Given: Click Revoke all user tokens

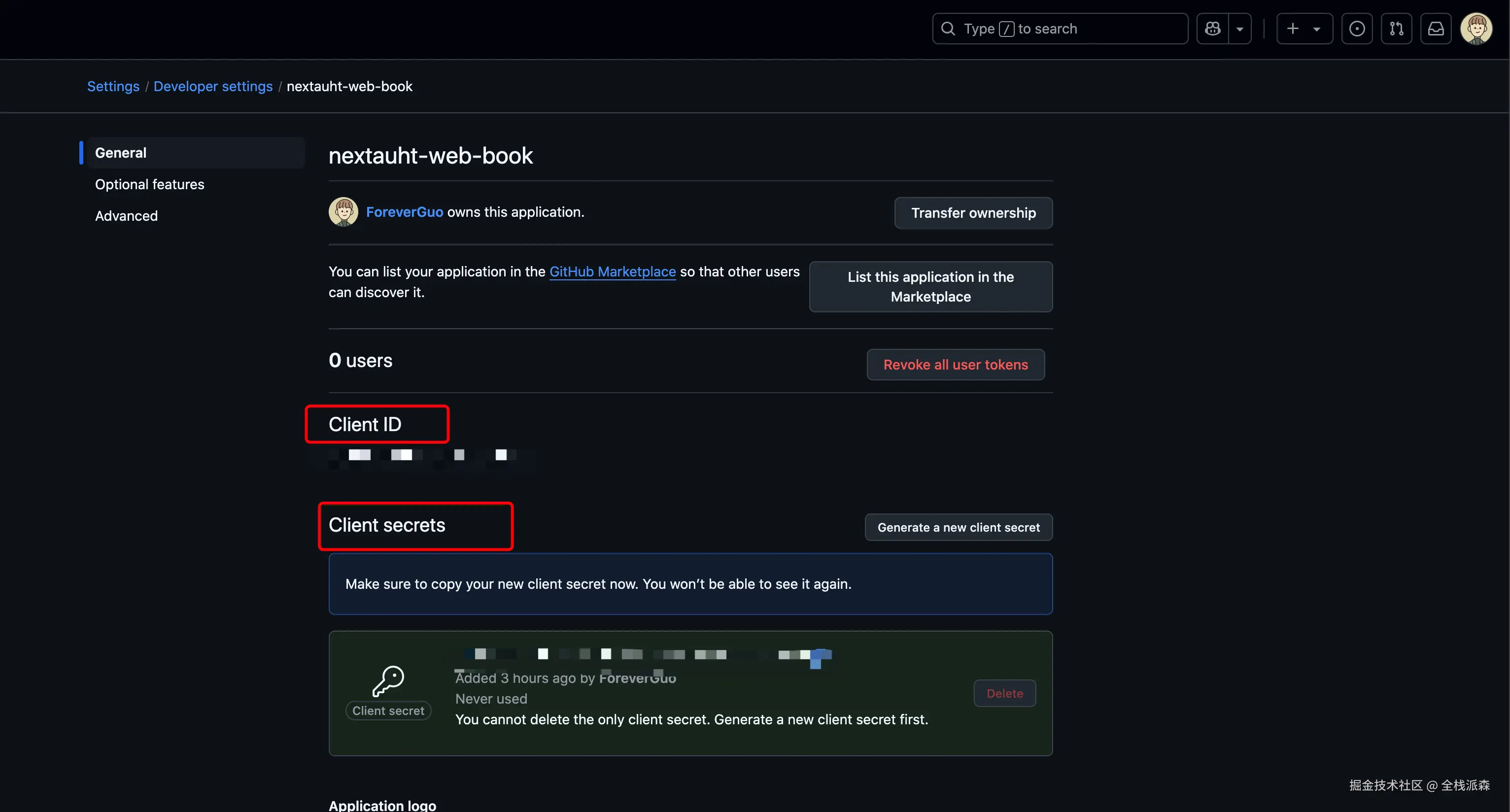Looking at the screenshot, I should [x=956, y=365].
